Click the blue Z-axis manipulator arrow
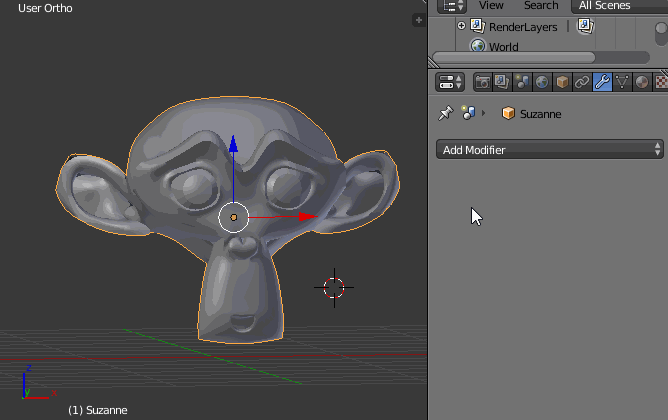 pos(233,144)
